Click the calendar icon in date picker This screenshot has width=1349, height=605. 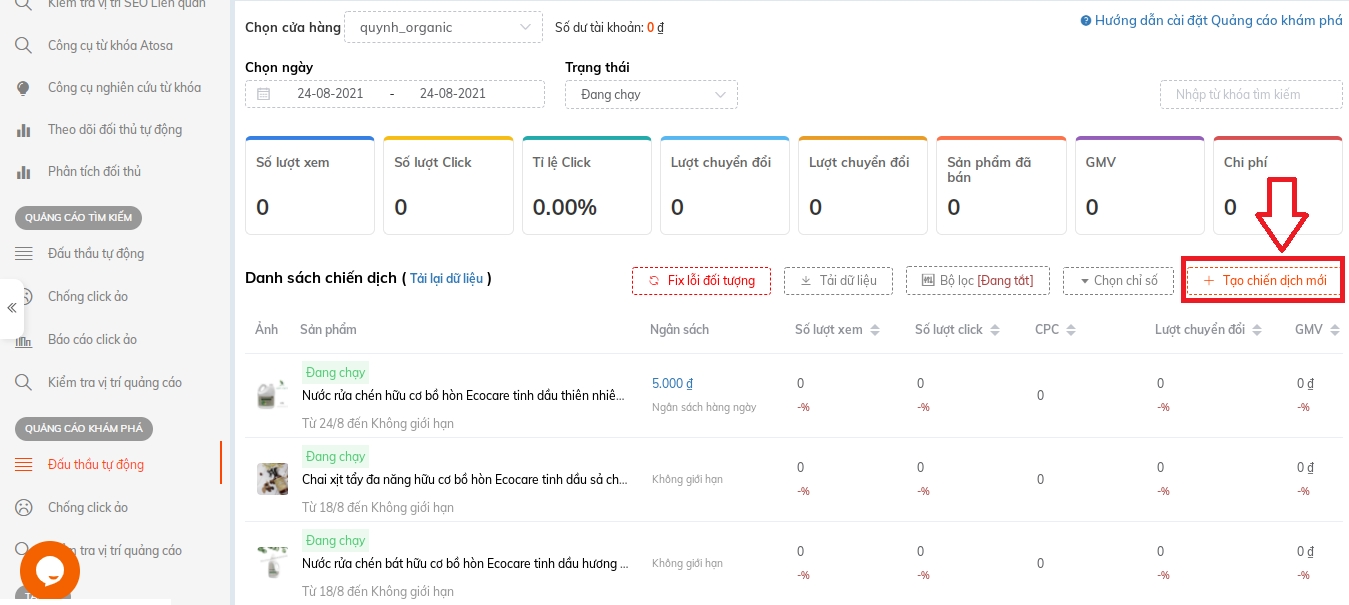[x=264, y=94]
